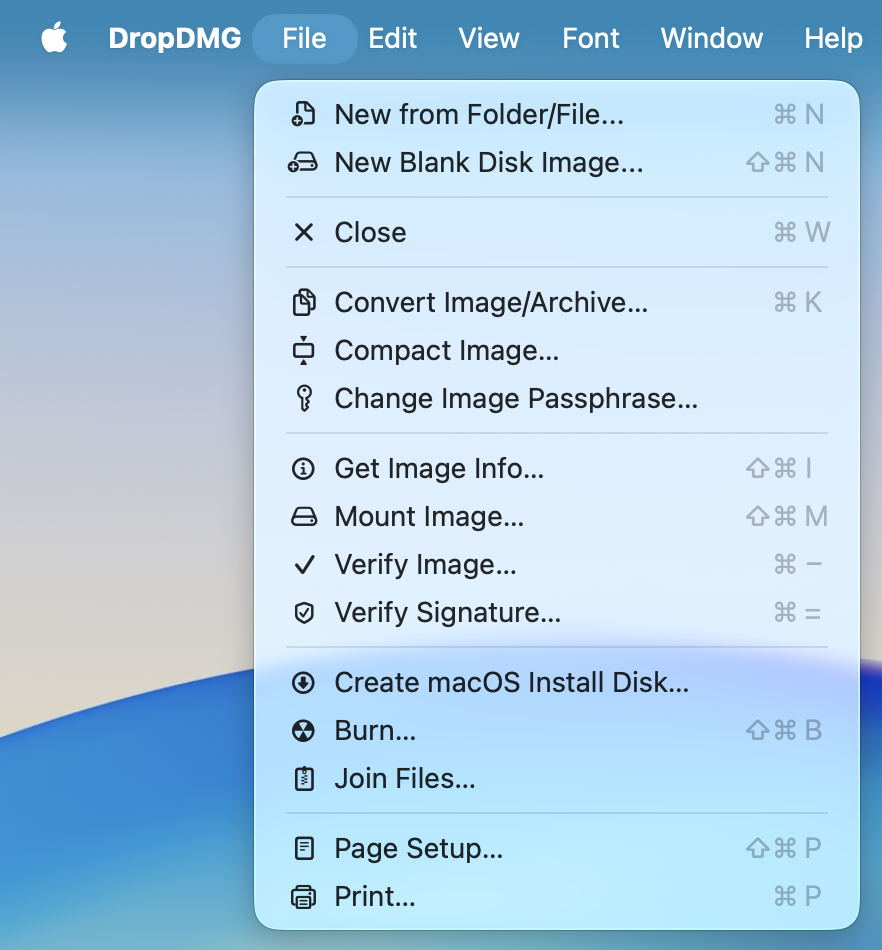
Task: Click the DropDMG application menu
Action: pos(175,38)
